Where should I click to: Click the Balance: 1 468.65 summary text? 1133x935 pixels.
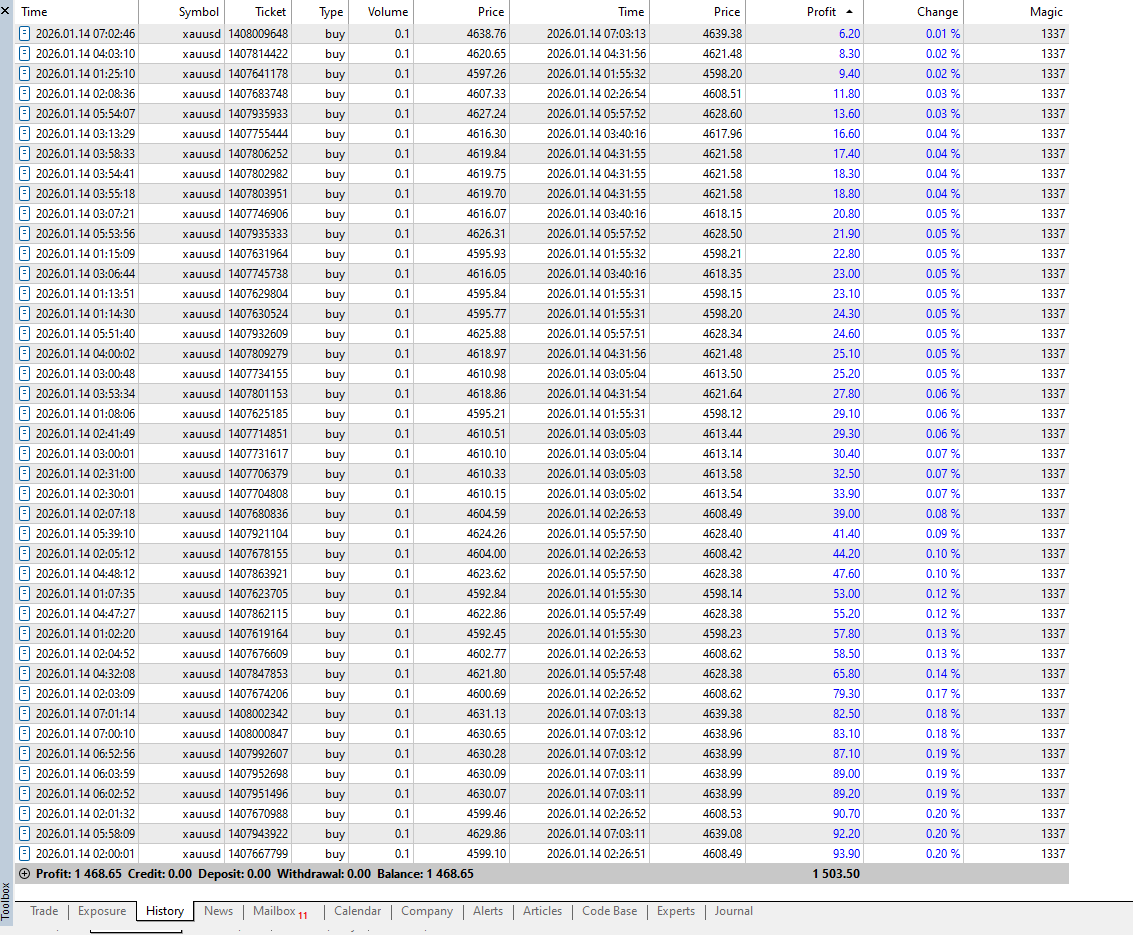pyautogui.click(x=426, y=874)
